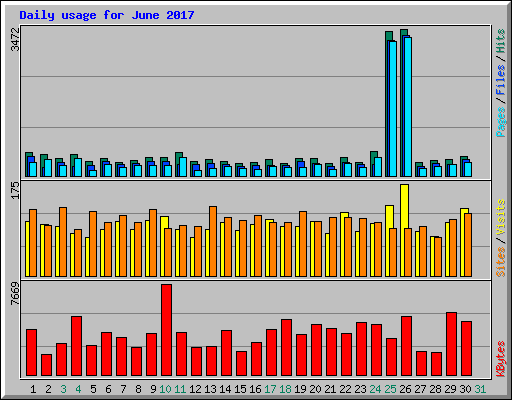Click the 'Daily usage for June 2017' title
Viewport: 512px width, 400px height.
coord(107,15)
